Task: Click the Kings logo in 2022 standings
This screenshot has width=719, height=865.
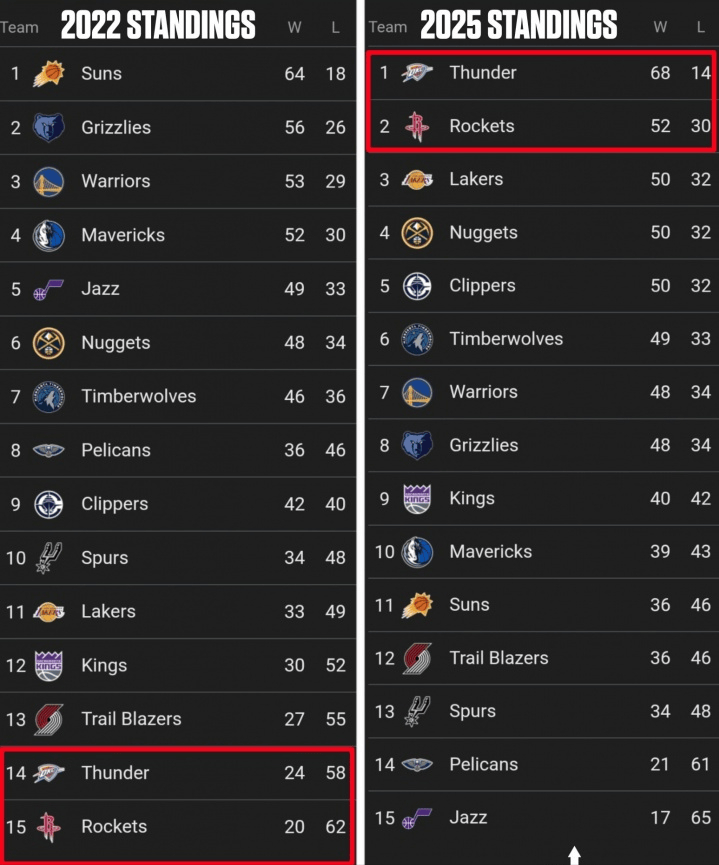Action: tap(48, 665)
